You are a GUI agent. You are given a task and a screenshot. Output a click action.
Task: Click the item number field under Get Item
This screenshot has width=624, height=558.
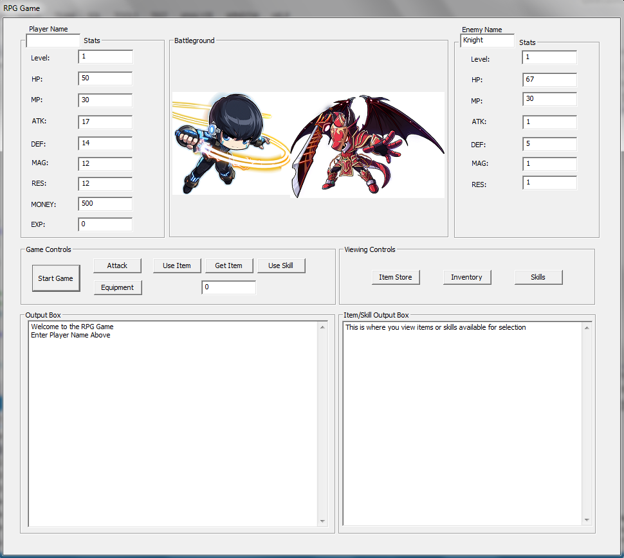tap(228, 287)
